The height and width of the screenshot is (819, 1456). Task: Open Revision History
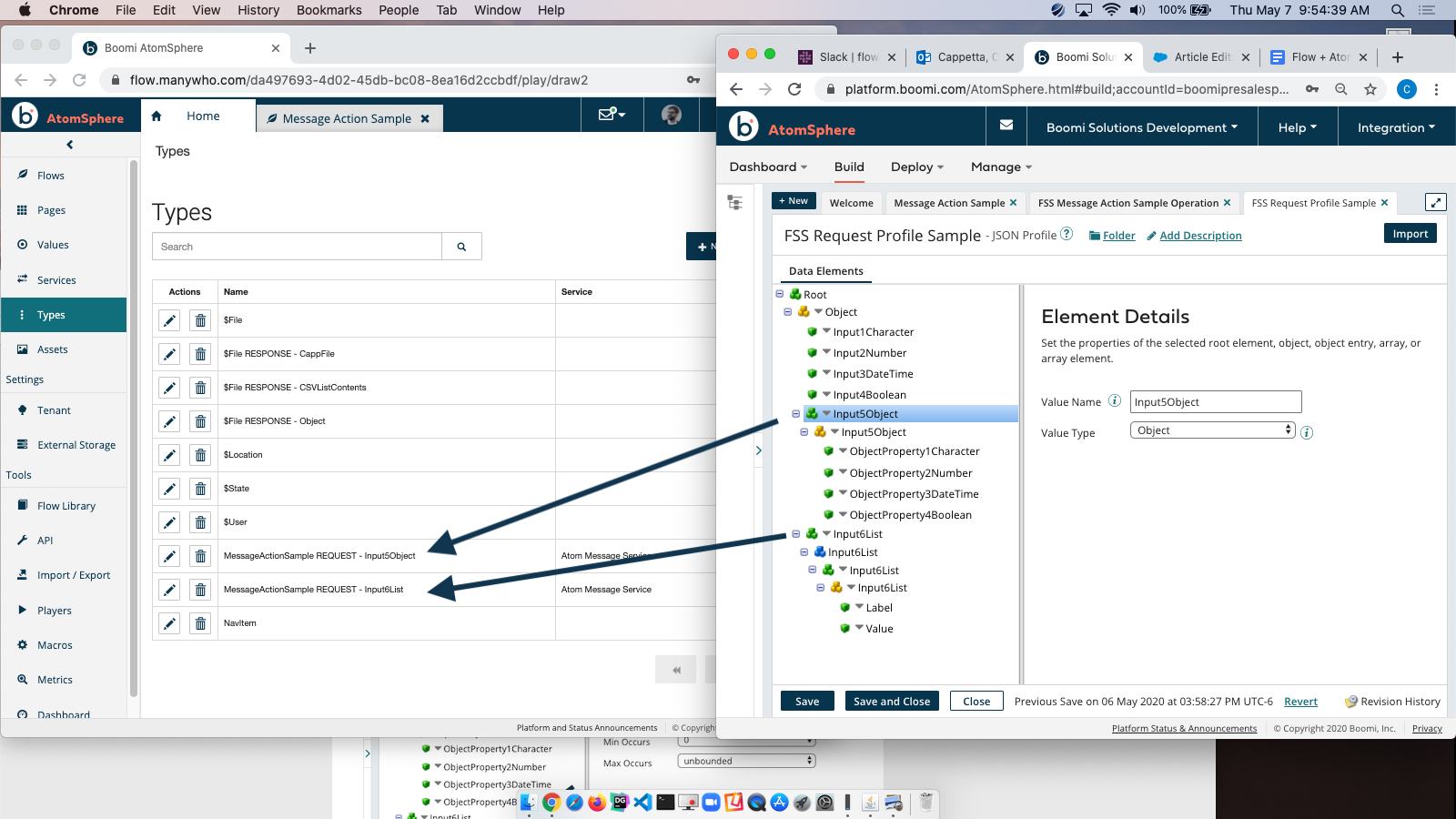(1393, 702)
